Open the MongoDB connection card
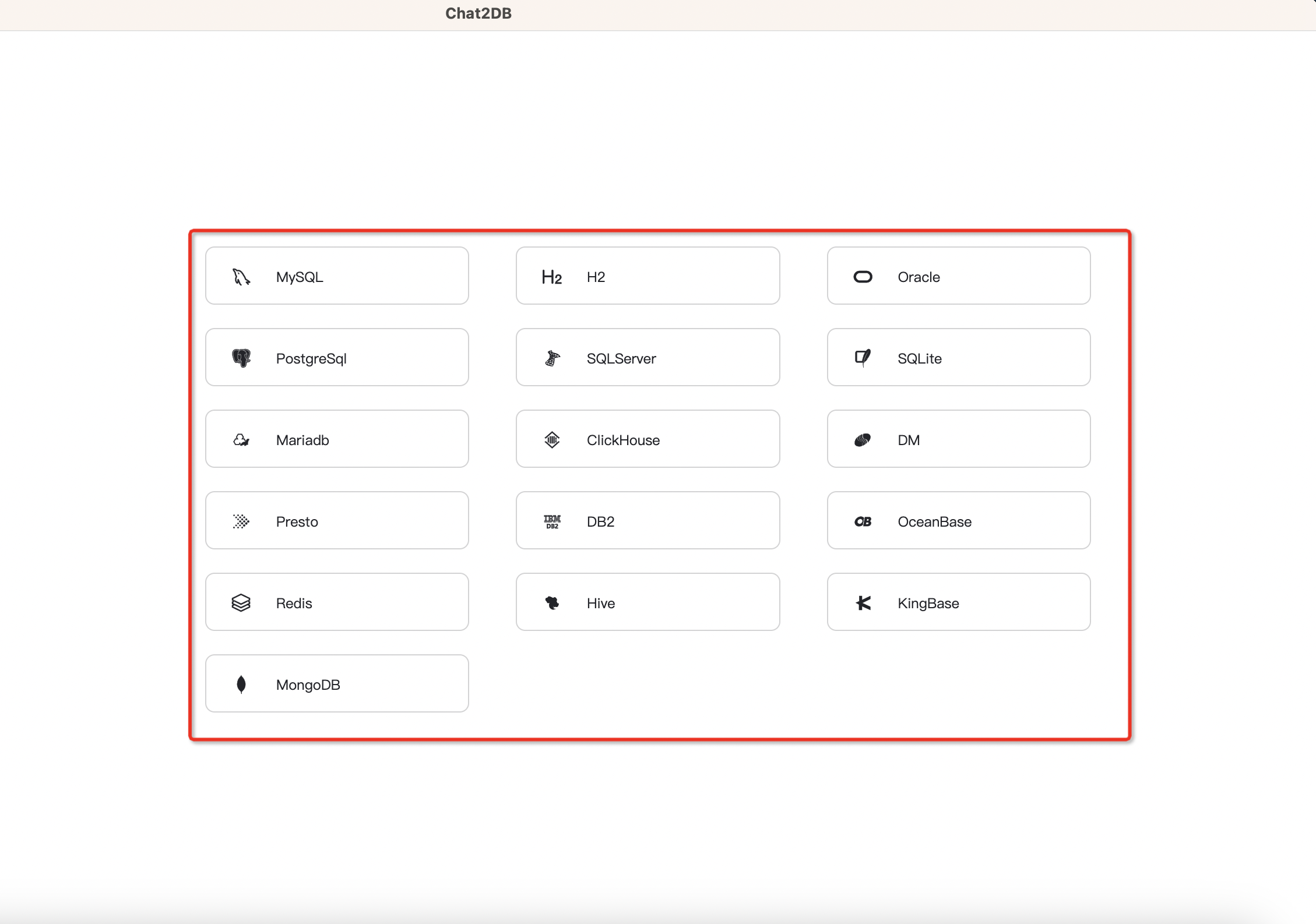The height and width of the screenshot is (924, 1316). click(337, 683)
